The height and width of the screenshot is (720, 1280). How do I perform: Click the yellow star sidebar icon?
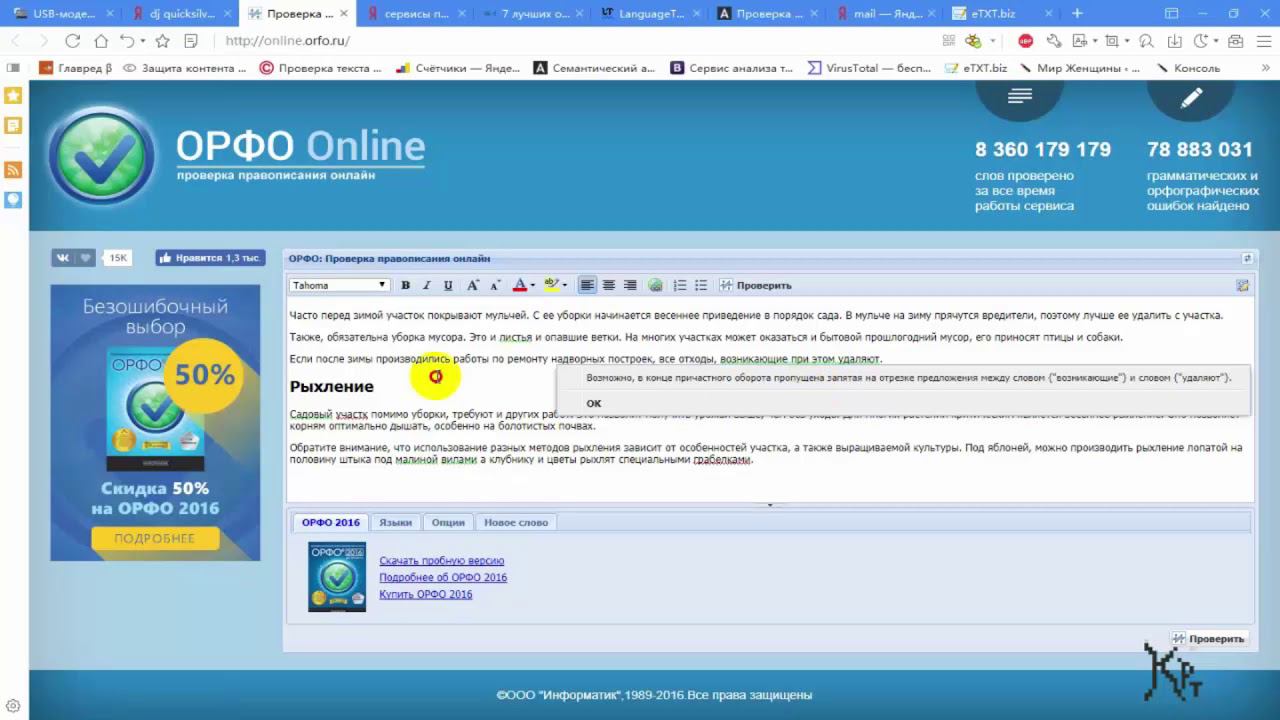coord(13,96)
